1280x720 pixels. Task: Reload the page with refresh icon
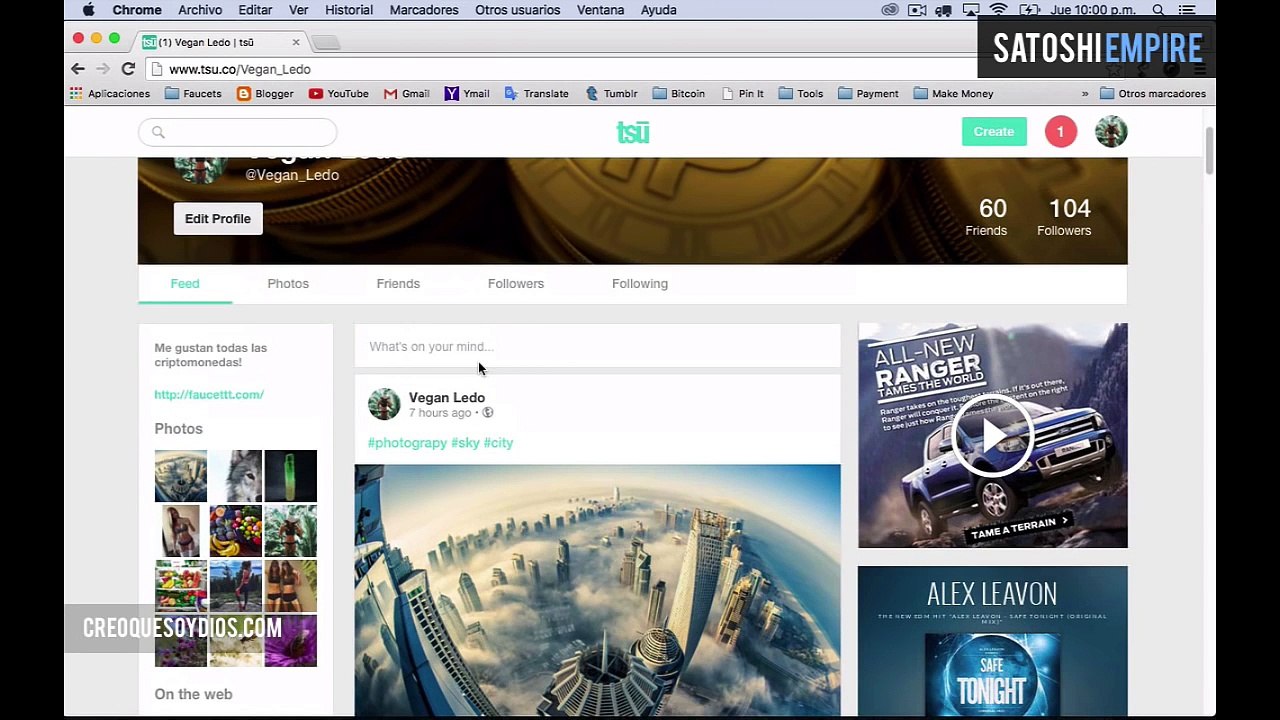tap(128, 69)
